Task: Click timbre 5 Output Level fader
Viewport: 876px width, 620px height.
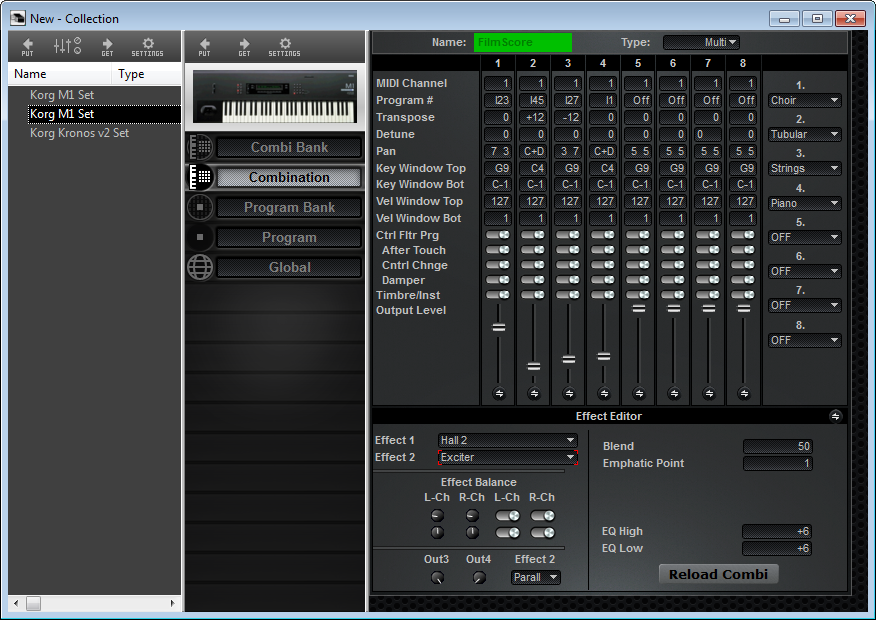Action: click(x=639, y=308)
